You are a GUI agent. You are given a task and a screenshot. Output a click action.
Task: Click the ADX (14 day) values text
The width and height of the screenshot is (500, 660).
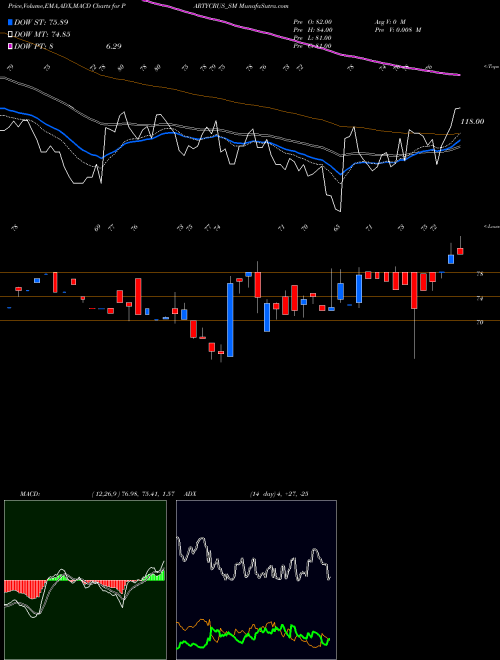click(x=279, y=493)
